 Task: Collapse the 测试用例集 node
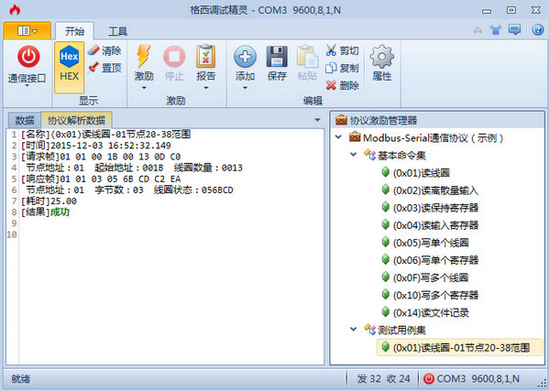click(353, 329)
